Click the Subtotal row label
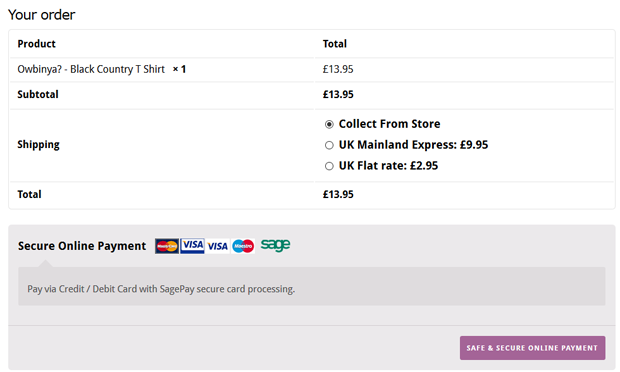Viewport: 620px width, 372px height. [38, 94]
